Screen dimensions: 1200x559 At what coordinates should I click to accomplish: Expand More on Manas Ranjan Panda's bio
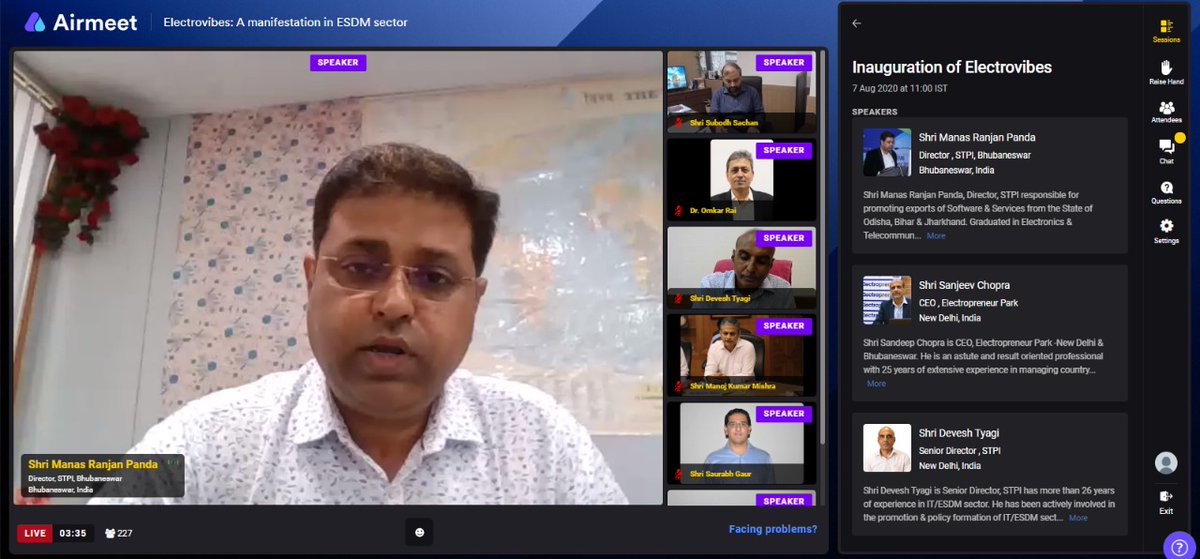(936, 236)
